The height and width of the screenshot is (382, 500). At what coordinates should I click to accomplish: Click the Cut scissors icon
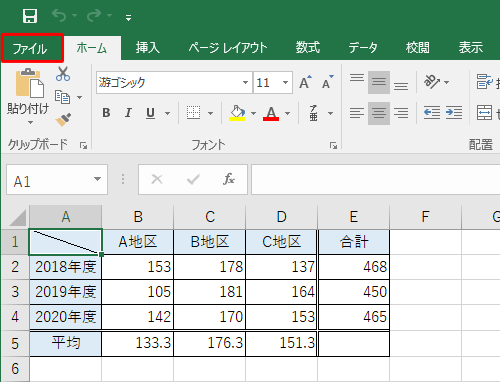(63, 74)
